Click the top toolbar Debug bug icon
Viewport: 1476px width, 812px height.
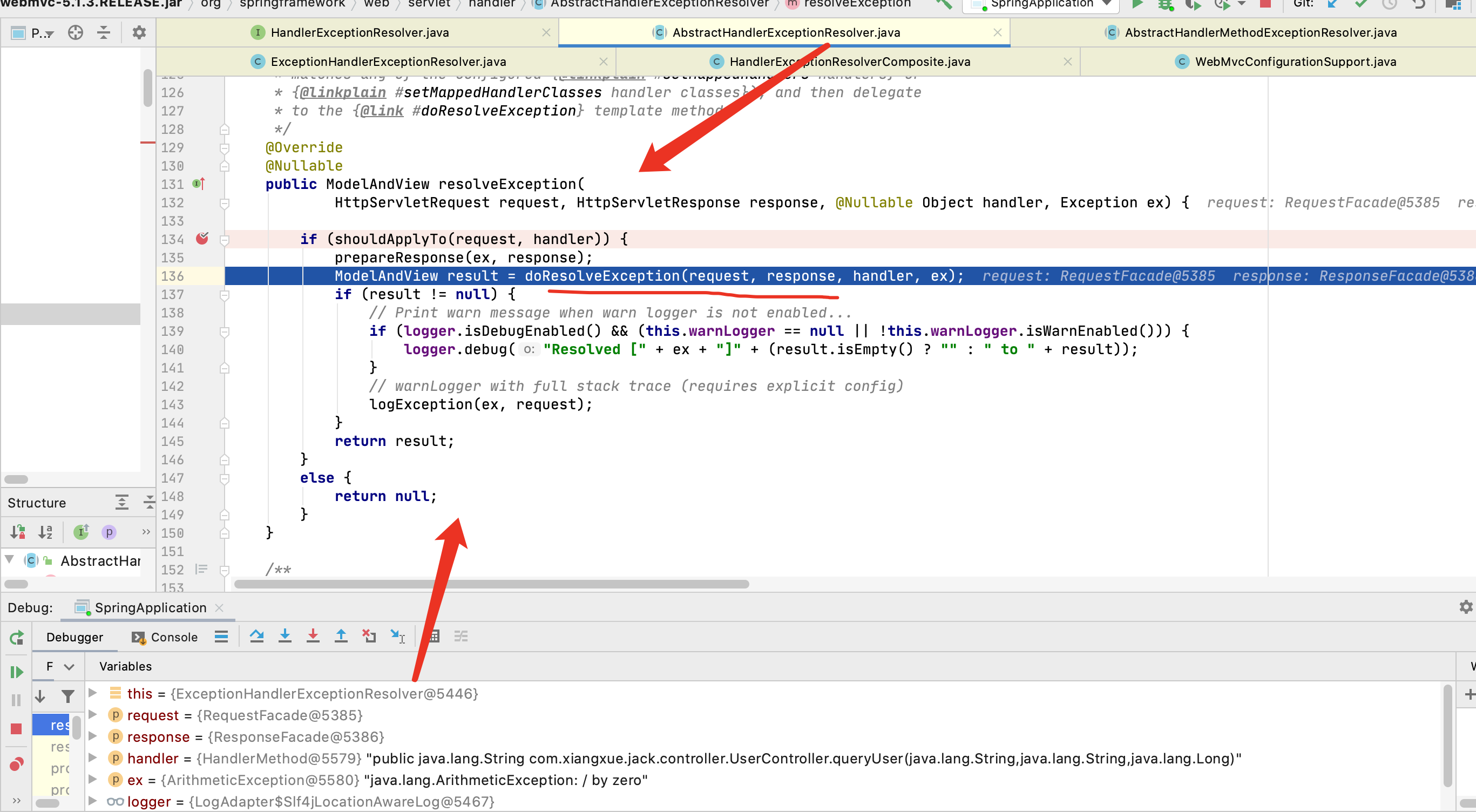pos(1165,4)
